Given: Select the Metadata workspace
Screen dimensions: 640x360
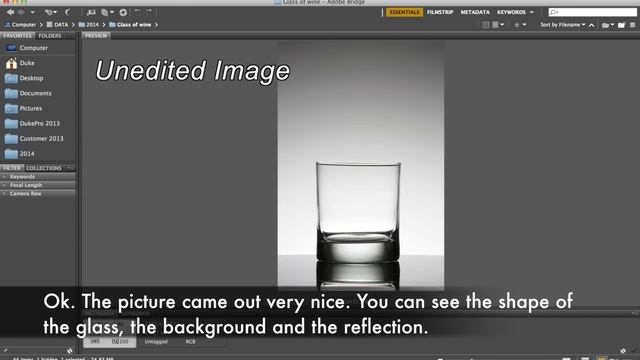Looking at the screenshot, I should click(475, 12).
